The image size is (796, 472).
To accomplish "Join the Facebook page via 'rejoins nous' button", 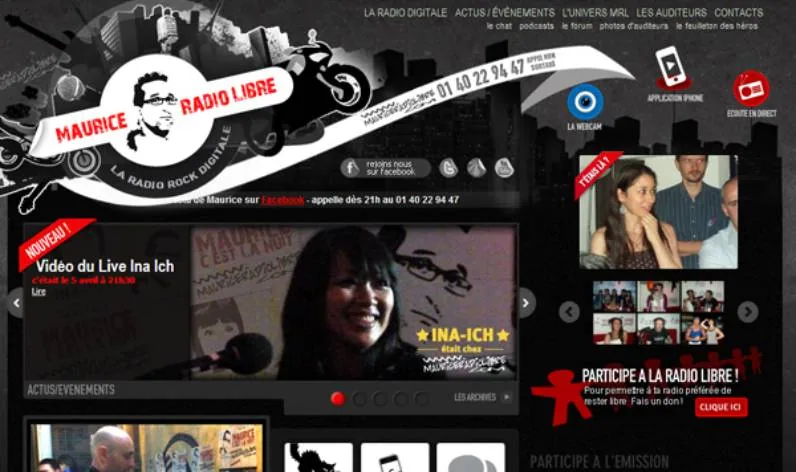I will (386, 168).
